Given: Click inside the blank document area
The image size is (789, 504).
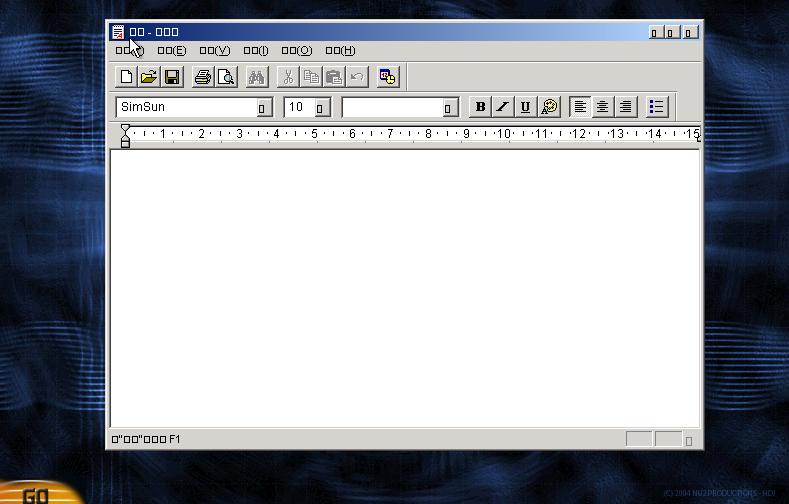Looking at the screenshot, I should tap(405, 289).
